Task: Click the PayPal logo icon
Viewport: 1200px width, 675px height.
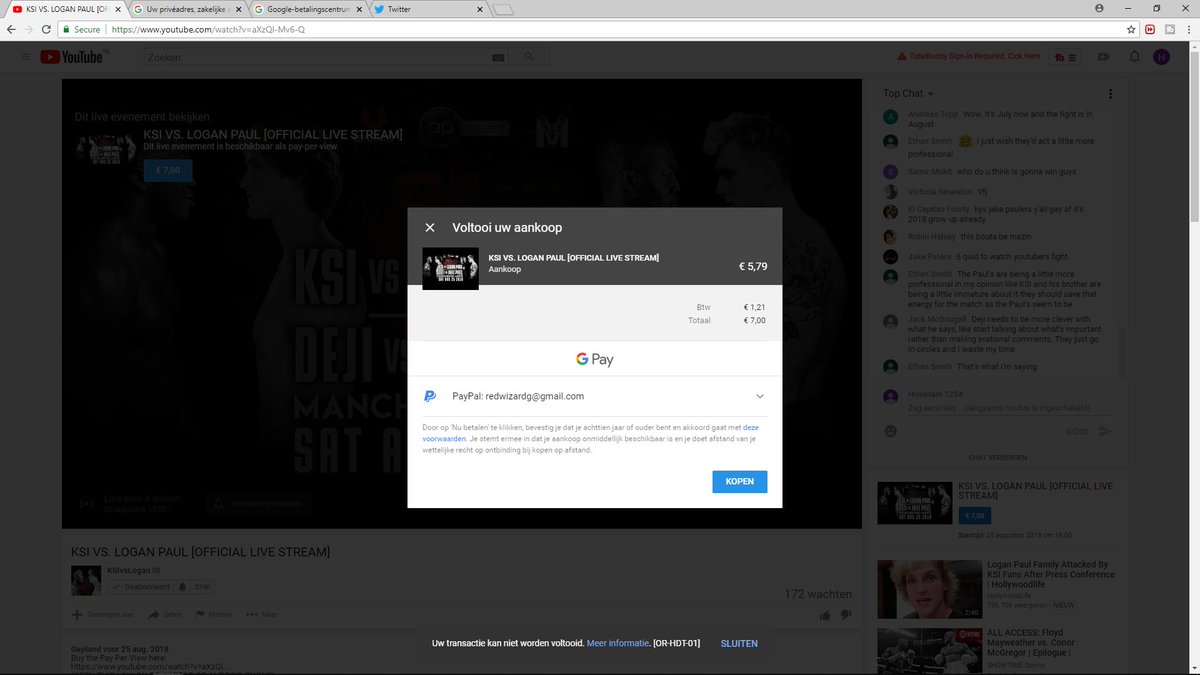Action: pyautogui.click(x=430, y=396)
